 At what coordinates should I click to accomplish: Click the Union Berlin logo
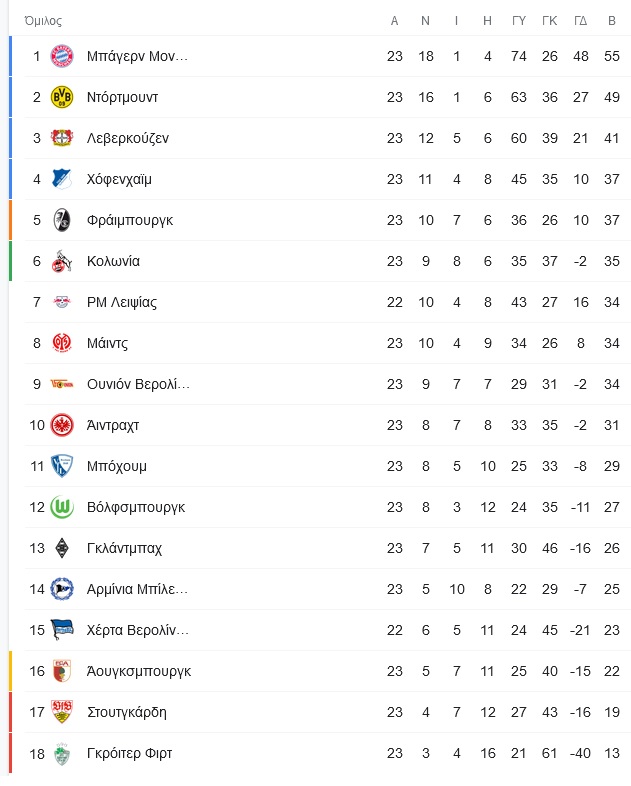click(x=62, y=384)
